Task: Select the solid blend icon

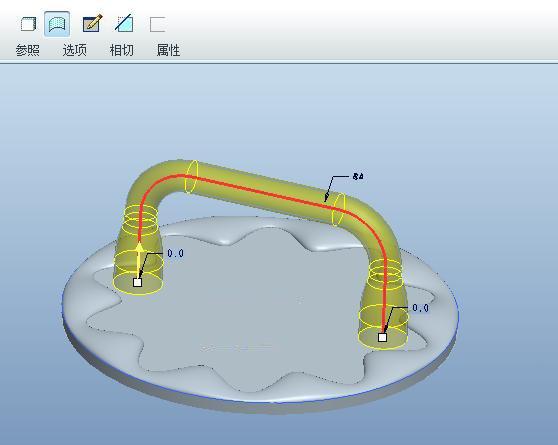Action: coord(28,24)
